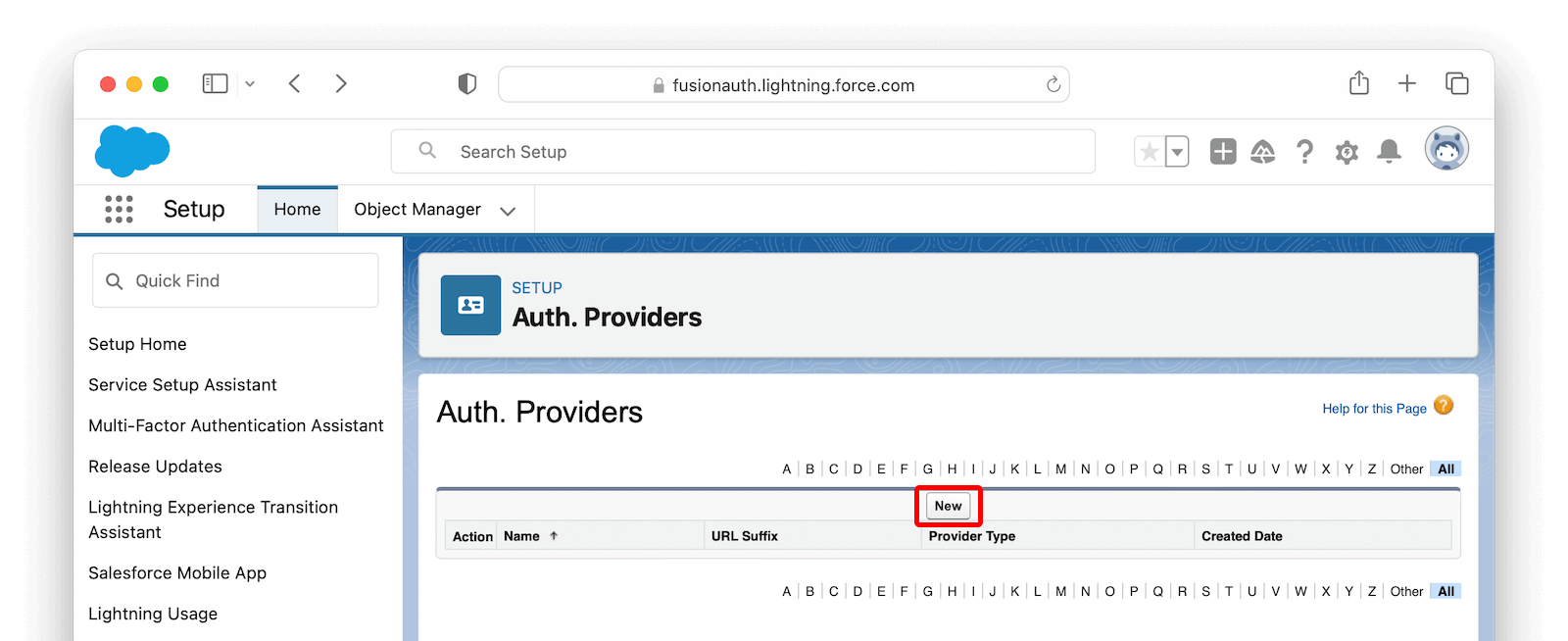Click the Created Date column header

click(x=1242, y=536)
